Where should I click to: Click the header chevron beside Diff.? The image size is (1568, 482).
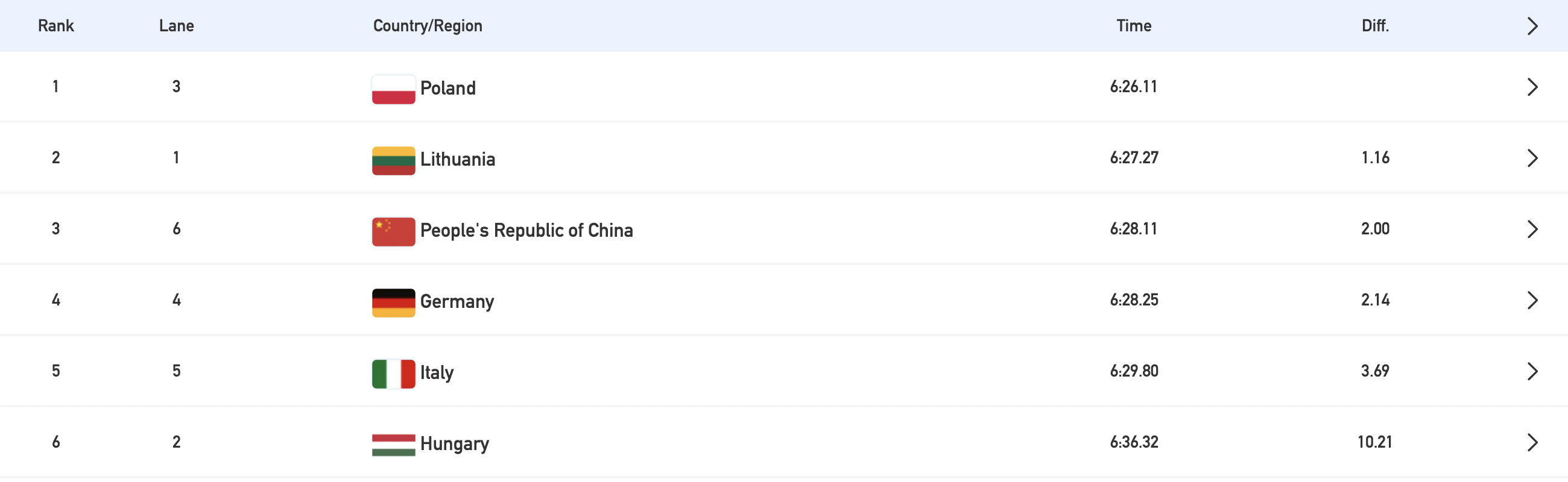pos(1532,26)
